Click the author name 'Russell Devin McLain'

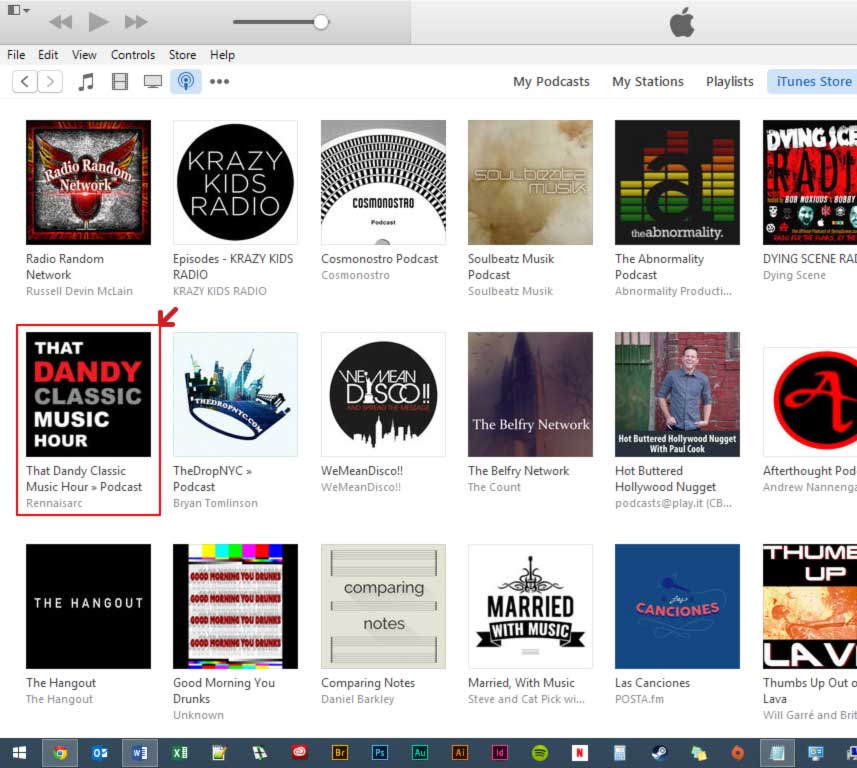pos(79,291)
